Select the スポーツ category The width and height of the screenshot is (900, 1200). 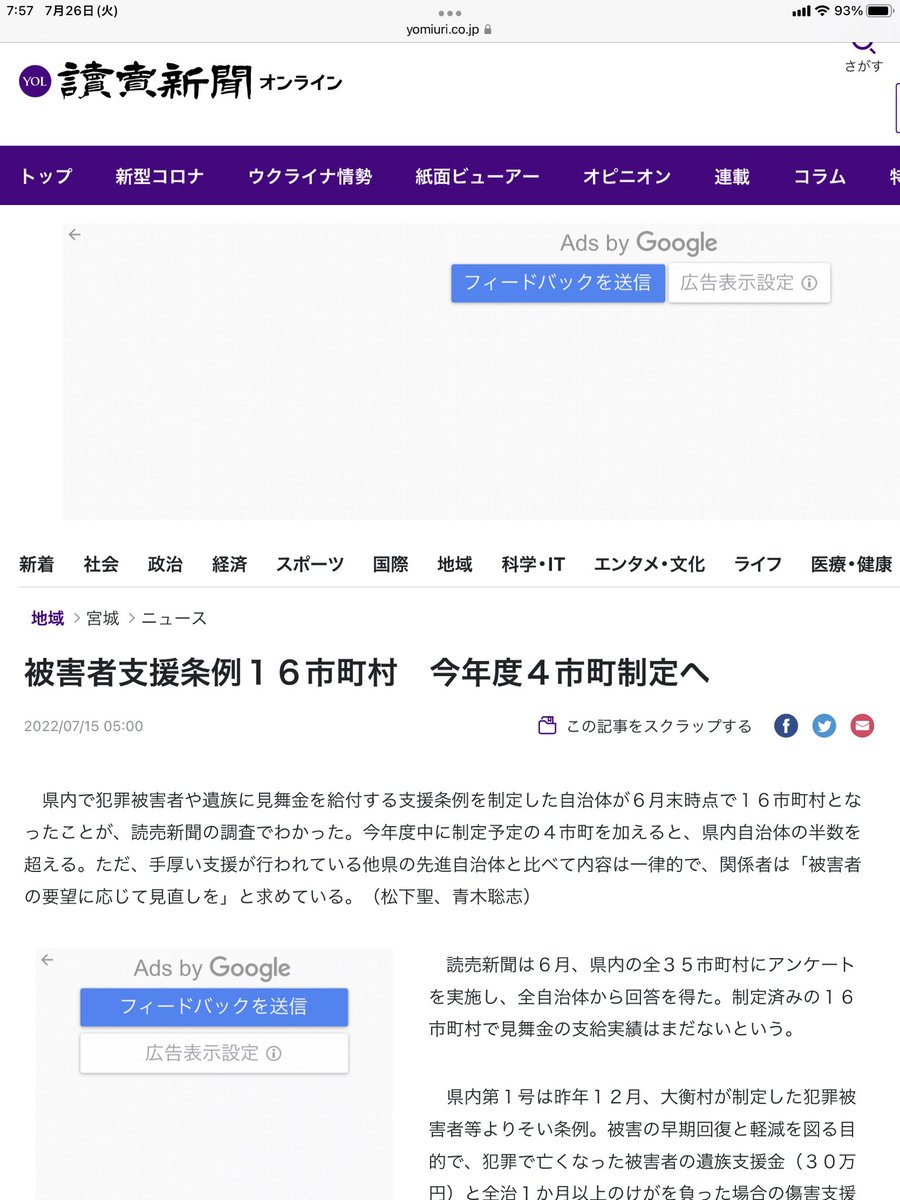tap(310, 564)
